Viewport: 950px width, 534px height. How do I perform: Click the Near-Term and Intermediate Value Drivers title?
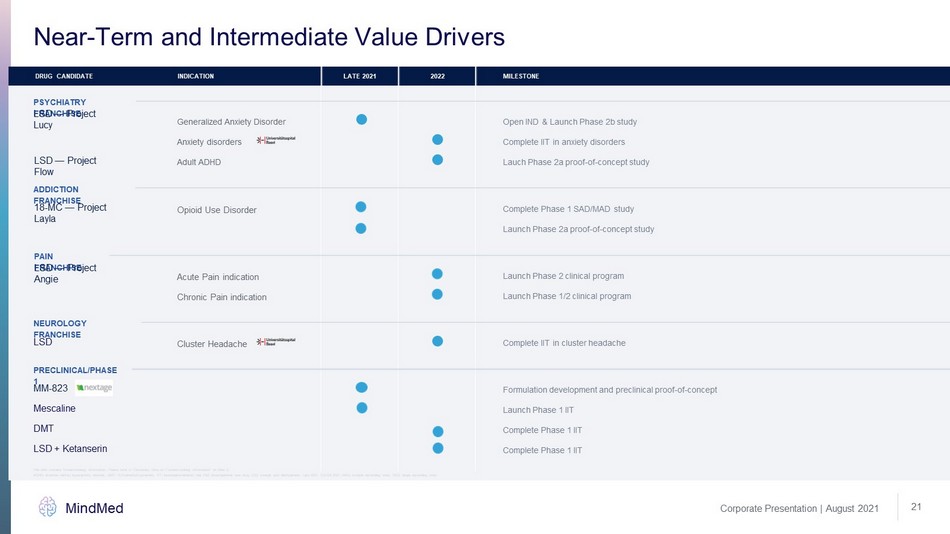(269, 37)
